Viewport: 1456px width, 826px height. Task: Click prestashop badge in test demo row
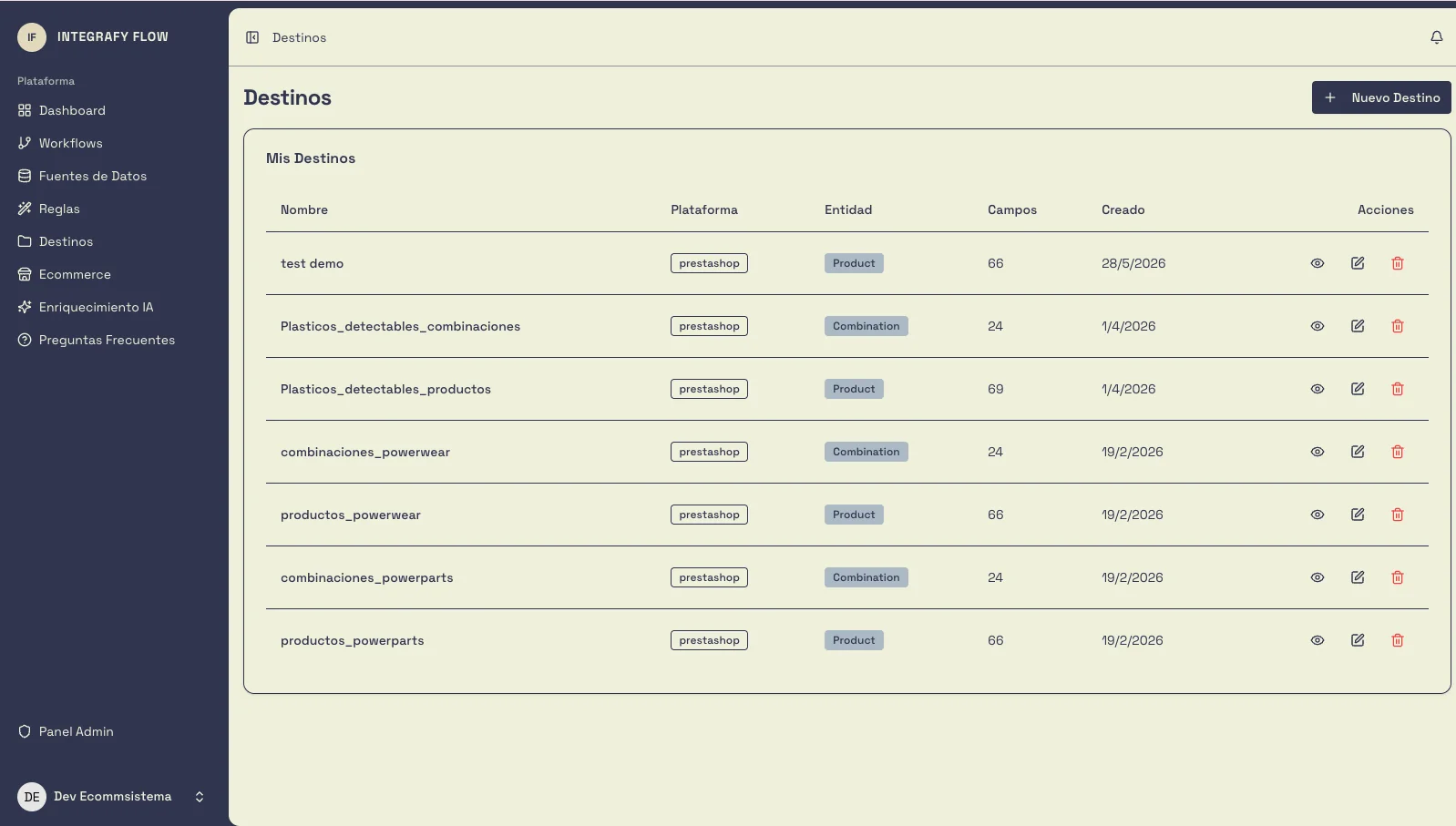(x=709, y=263)
